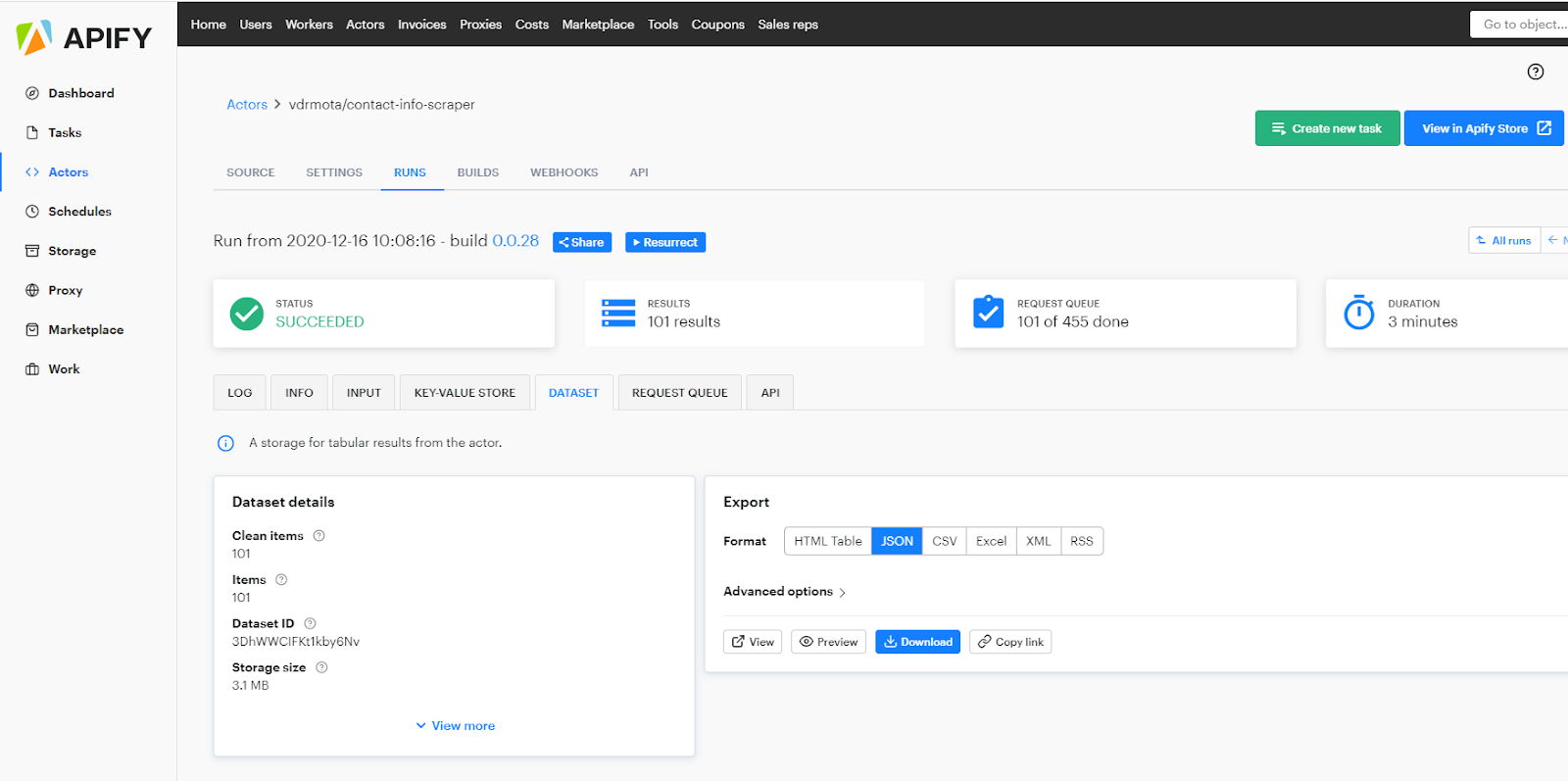The width and height of the screenshot is (1568, 781).
Task: Open Workers in top menu
Action: (x=310, y=24)
